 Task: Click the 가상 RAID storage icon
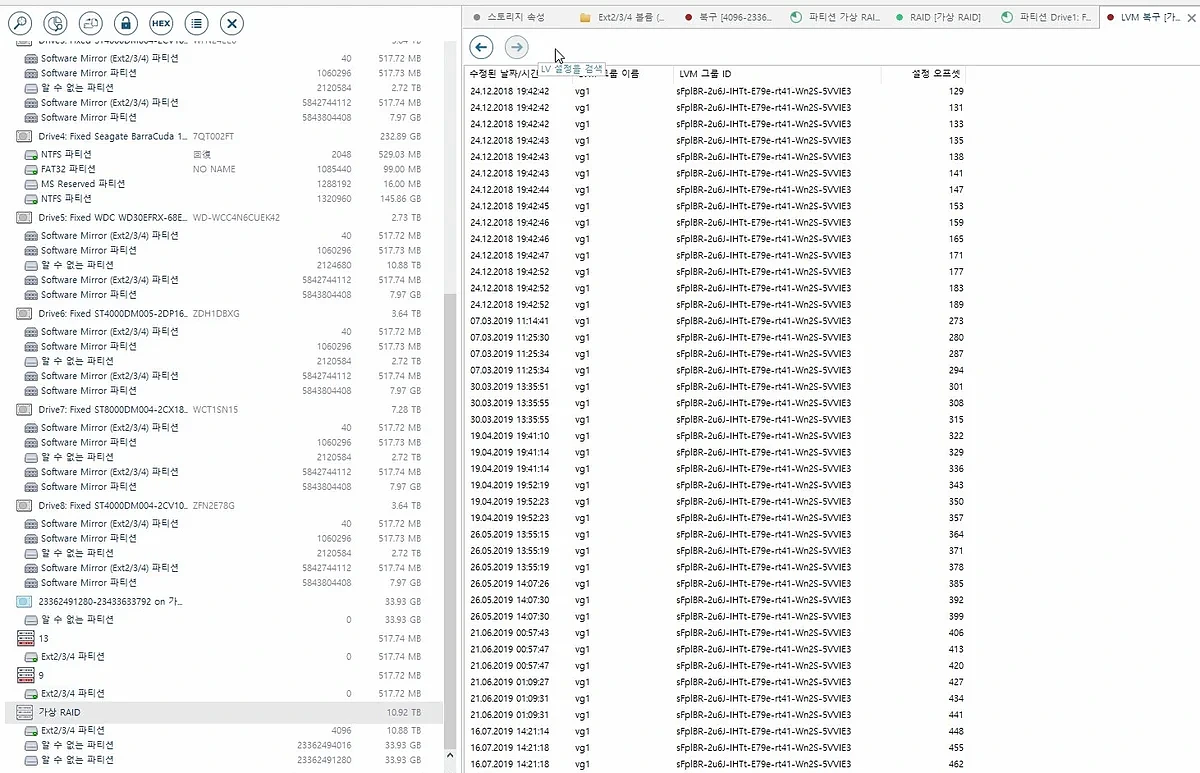pos(25,712)
